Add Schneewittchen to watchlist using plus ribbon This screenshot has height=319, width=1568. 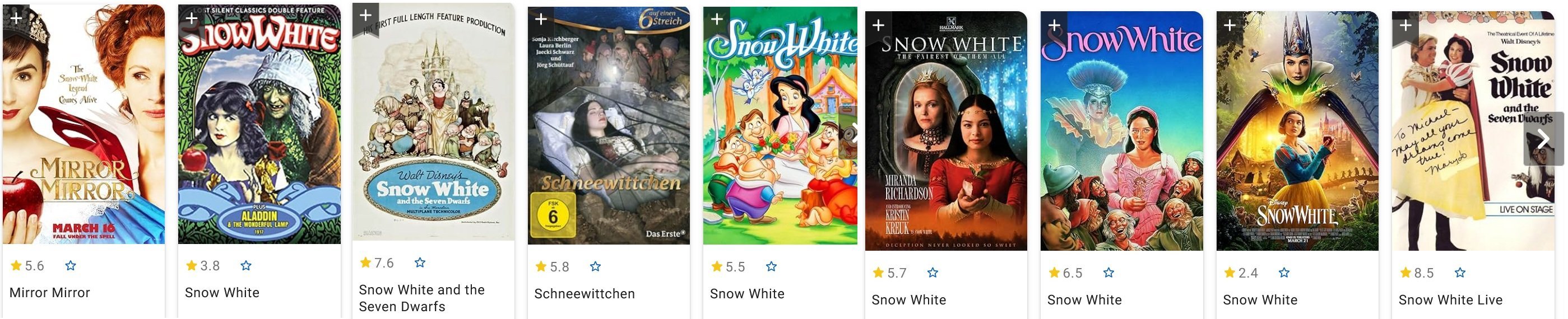541,20
